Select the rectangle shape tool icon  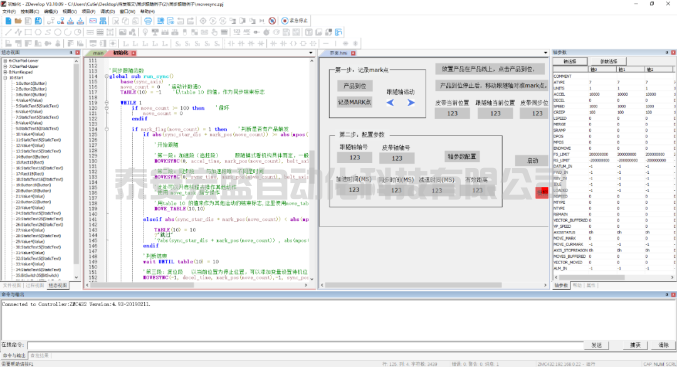[28, 32]
